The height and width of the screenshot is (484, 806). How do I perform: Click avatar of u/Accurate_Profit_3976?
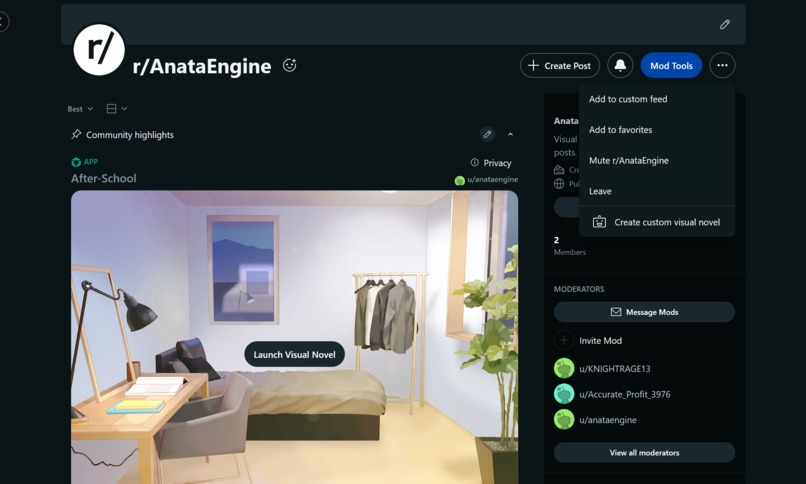coord(564,394)
